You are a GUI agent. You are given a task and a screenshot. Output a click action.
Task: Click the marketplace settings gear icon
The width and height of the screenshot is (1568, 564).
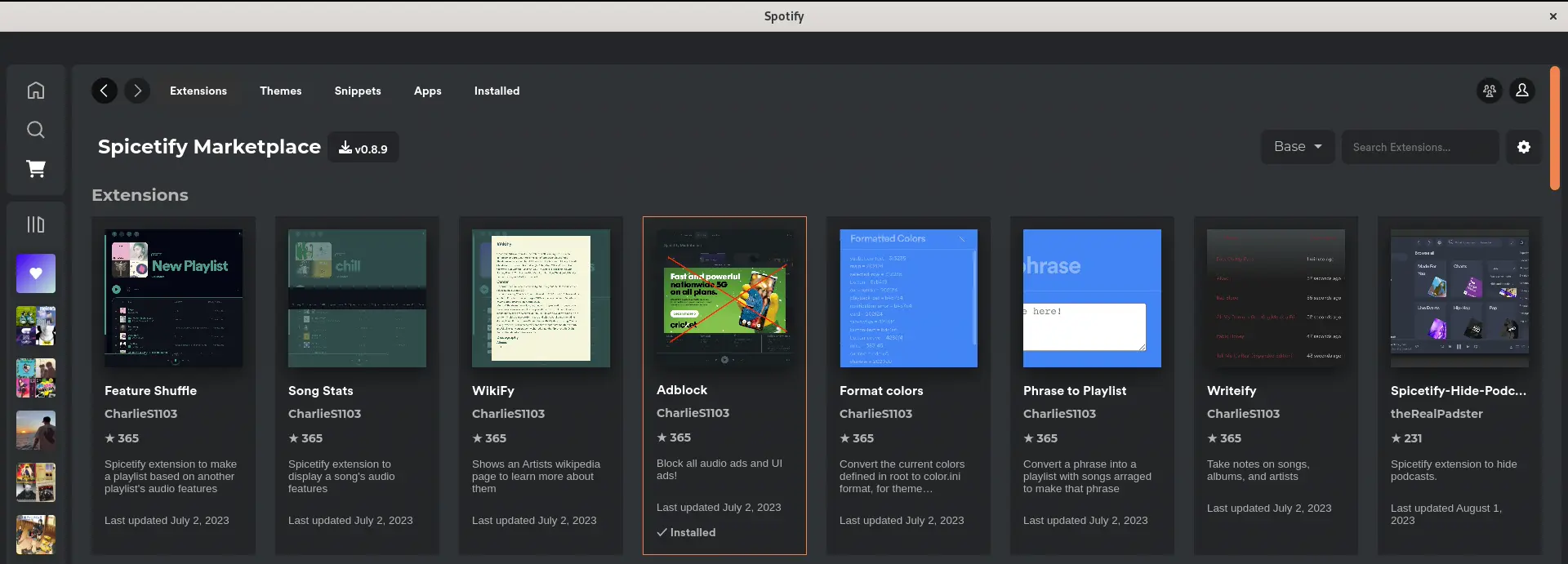(1523, 147)
